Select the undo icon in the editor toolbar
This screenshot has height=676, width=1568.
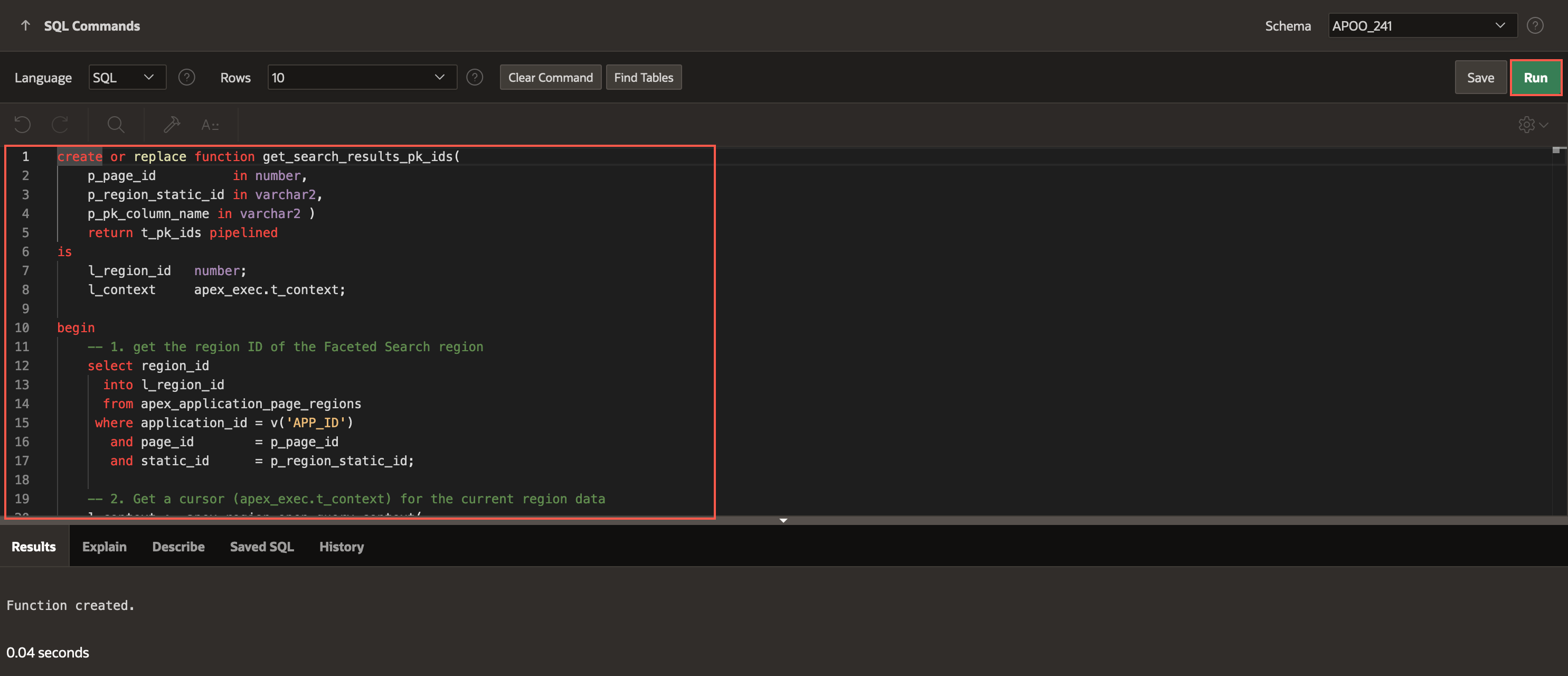tap(23, 124)
